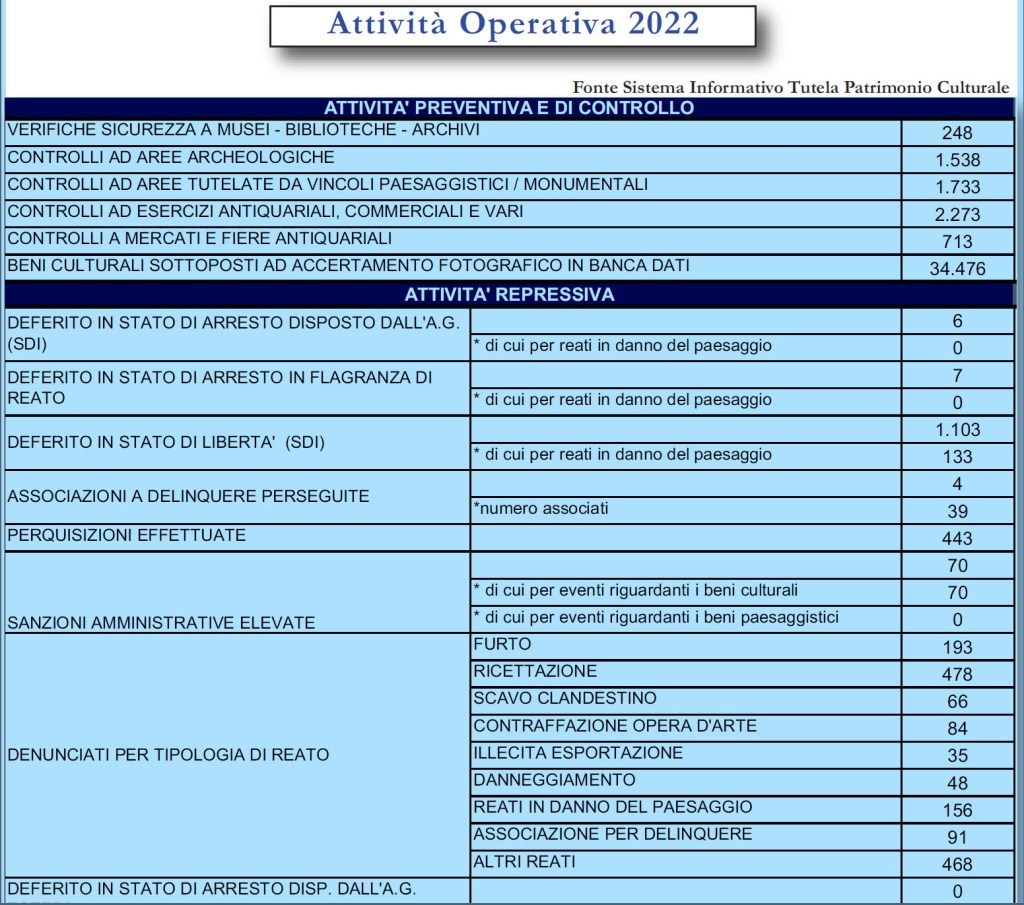
Task: Click the 'FURTO' crime type cell
Action: click(502, 645)
